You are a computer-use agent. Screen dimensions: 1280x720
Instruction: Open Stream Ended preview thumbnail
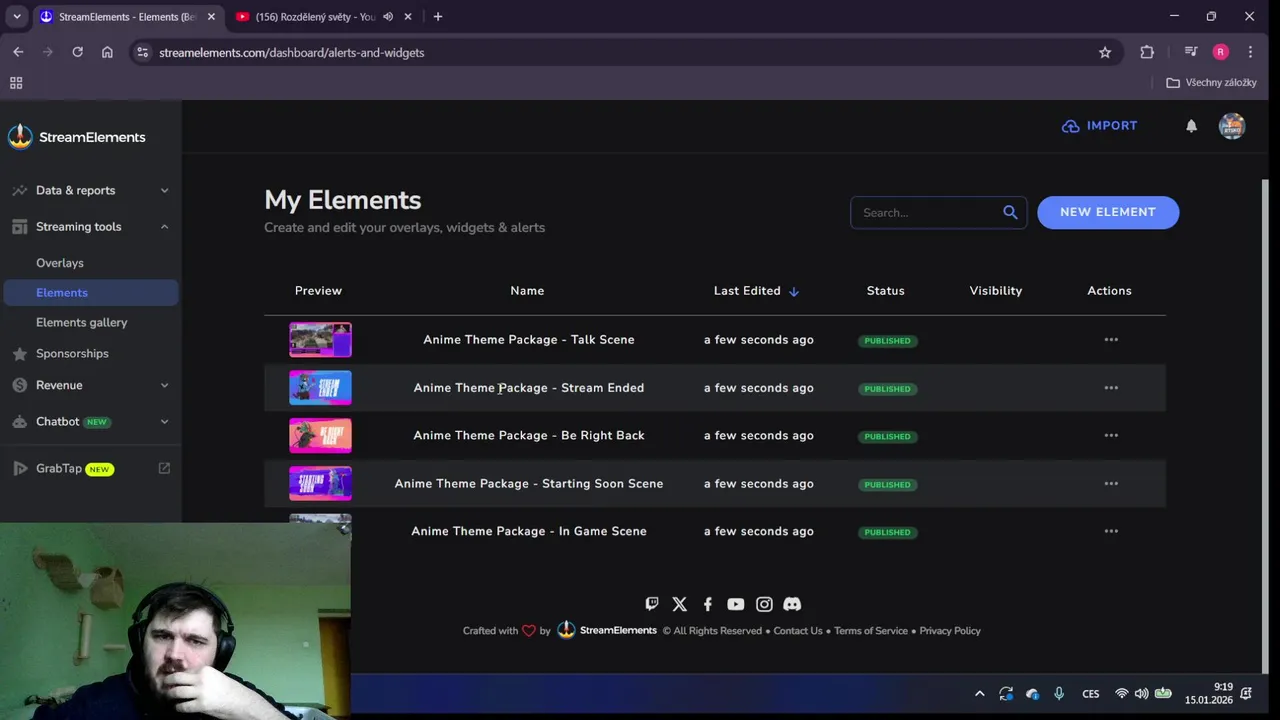coord(320,388)
